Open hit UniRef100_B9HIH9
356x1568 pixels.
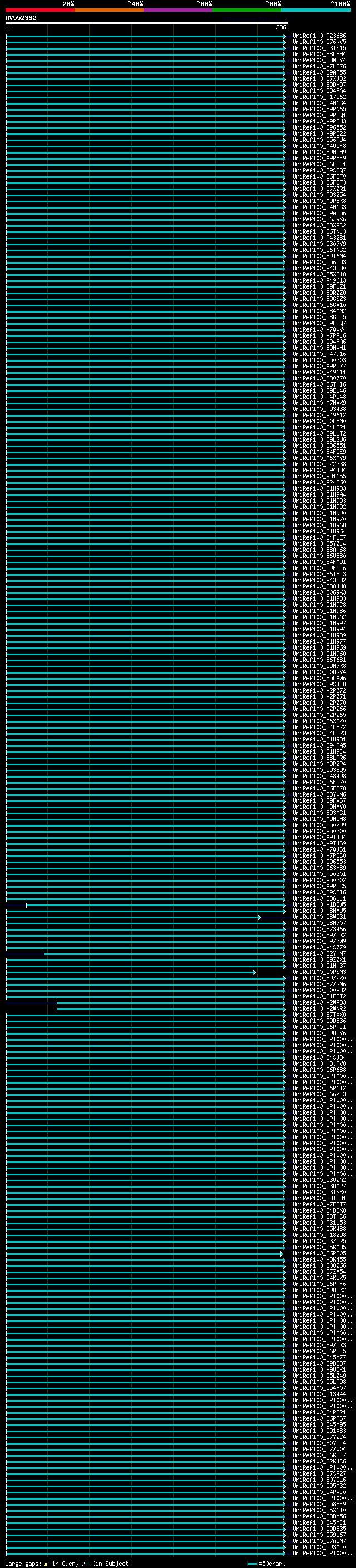pyautogui.click(x=319, y=152)
